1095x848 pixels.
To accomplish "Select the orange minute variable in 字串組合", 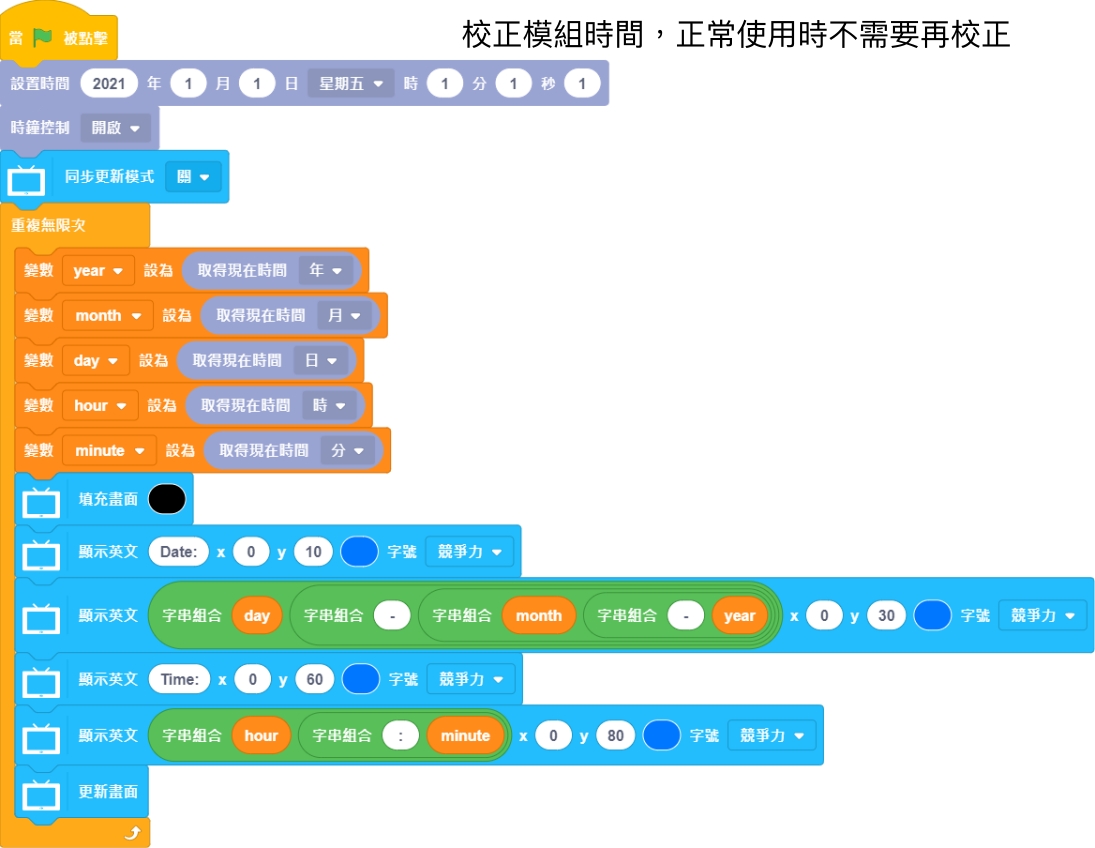I will (465, 736).
